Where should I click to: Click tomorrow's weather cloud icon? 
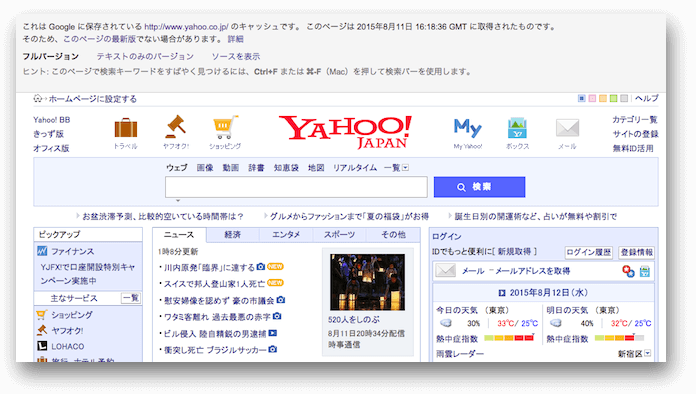pos(556,323)
